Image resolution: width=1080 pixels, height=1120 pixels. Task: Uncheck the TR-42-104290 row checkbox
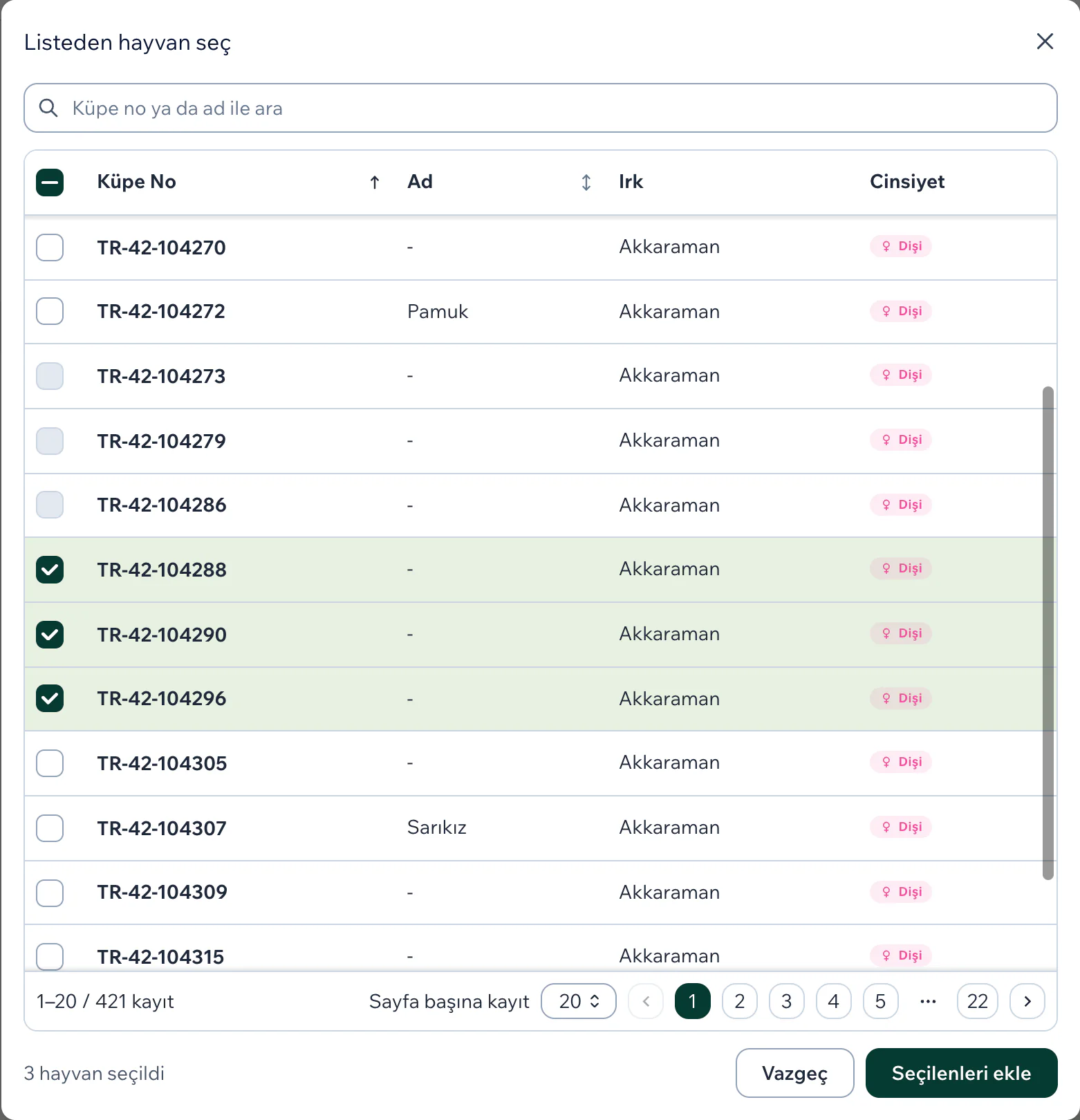click(x=50, y=635)
